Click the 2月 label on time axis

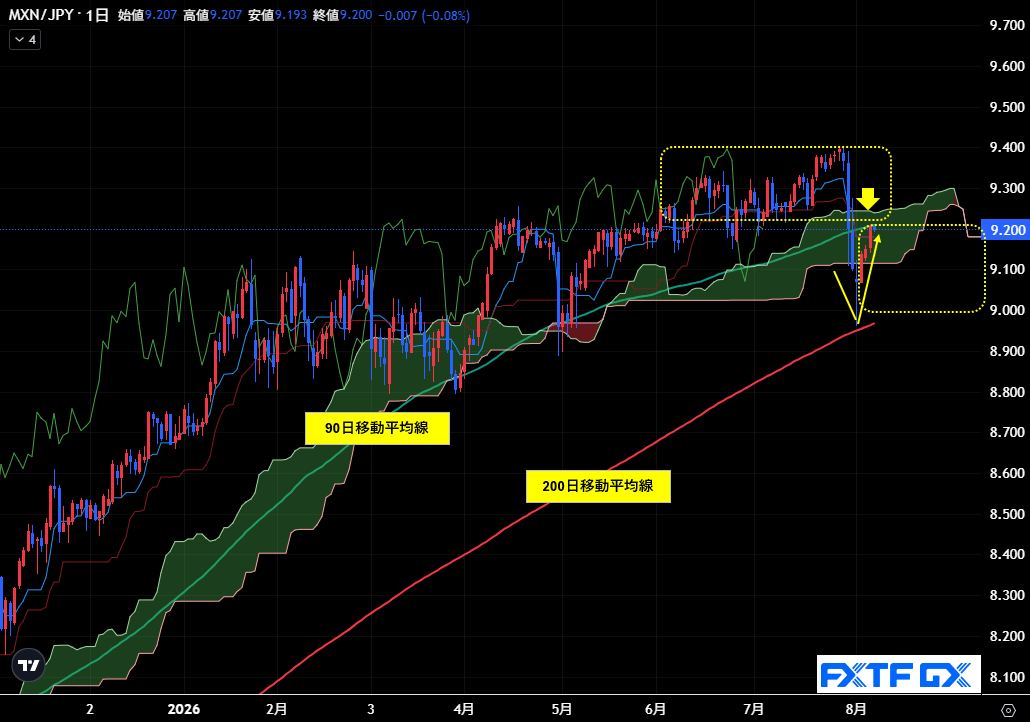[277, 710]
